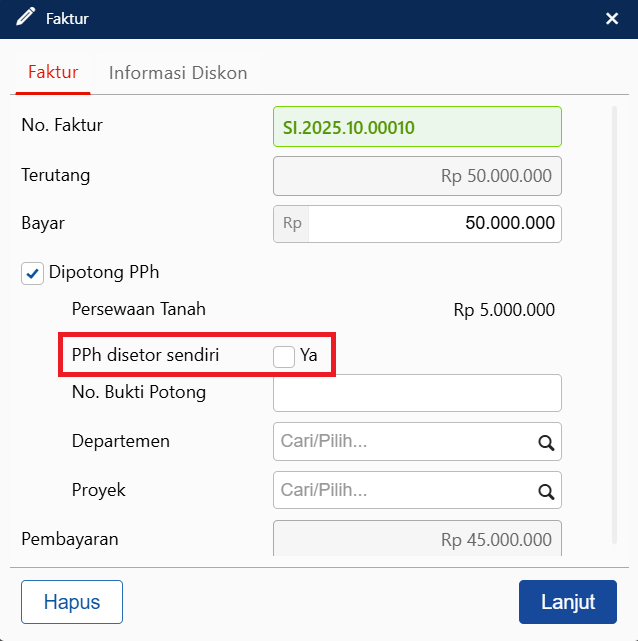Screen dimensions: 638x641
Task: Click the Rp currency prefix in Bayar
Action: tap(292, 224)
